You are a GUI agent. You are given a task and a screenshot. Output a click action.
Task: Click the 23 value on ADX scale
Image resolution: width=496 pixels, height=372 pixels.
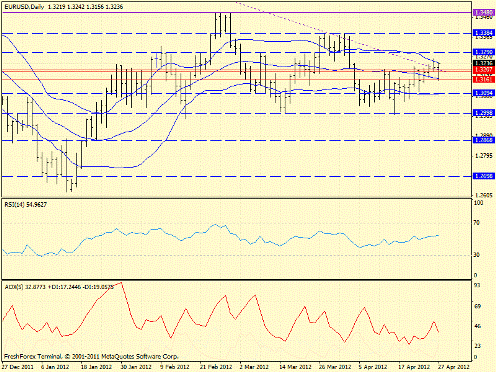477,346
